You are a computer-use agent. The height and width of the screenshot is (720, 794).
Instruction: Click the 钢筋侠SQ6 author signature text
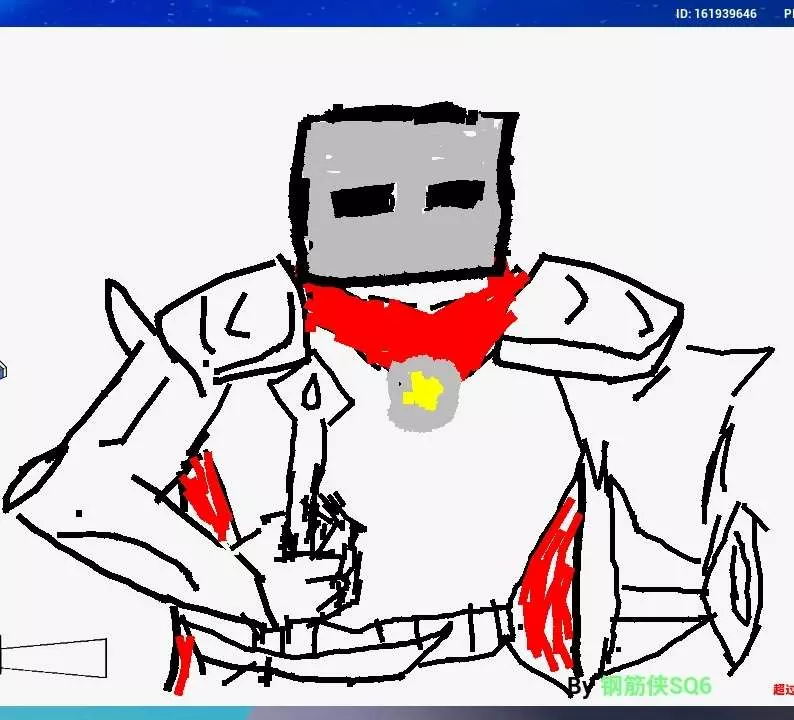656,686
